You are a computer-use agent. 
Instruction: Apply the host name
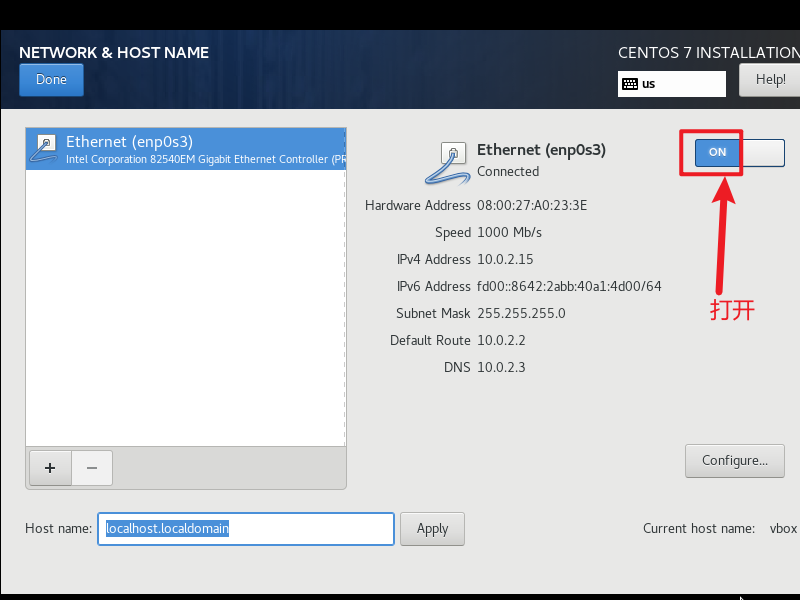432,529
